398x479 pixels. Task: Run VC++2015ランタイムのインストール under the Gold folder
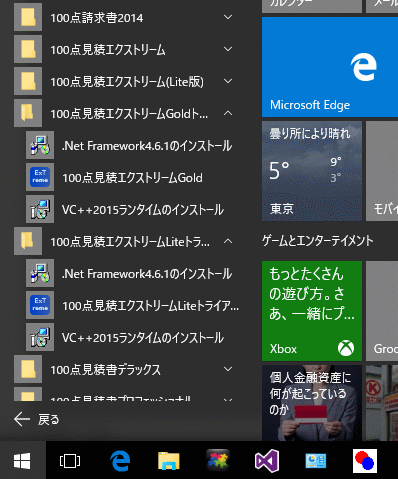(x=143, y=210)
